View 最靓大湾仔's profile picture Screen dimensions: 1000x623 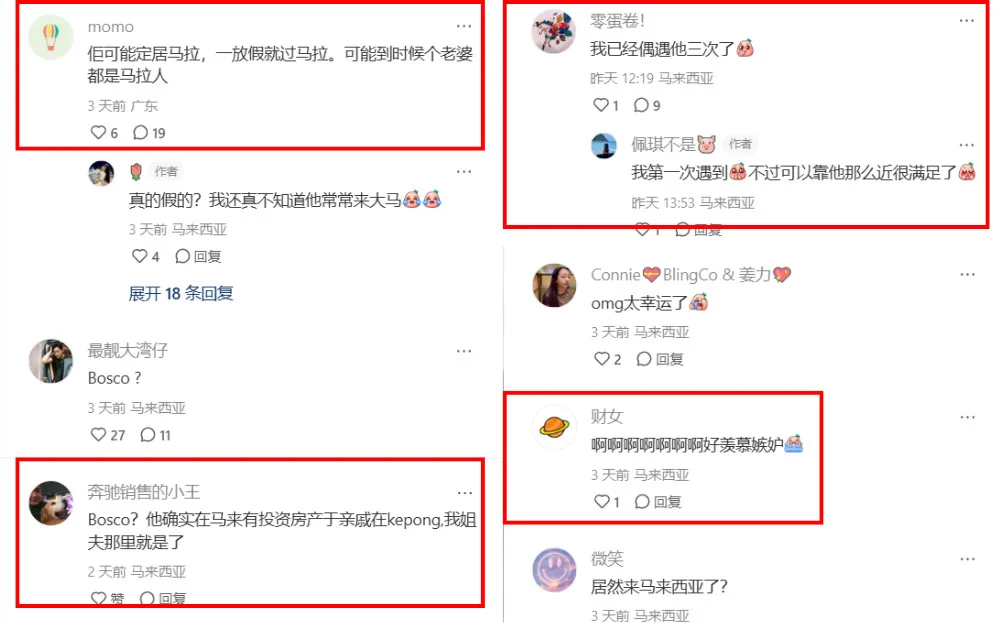[x=51, y=361]
